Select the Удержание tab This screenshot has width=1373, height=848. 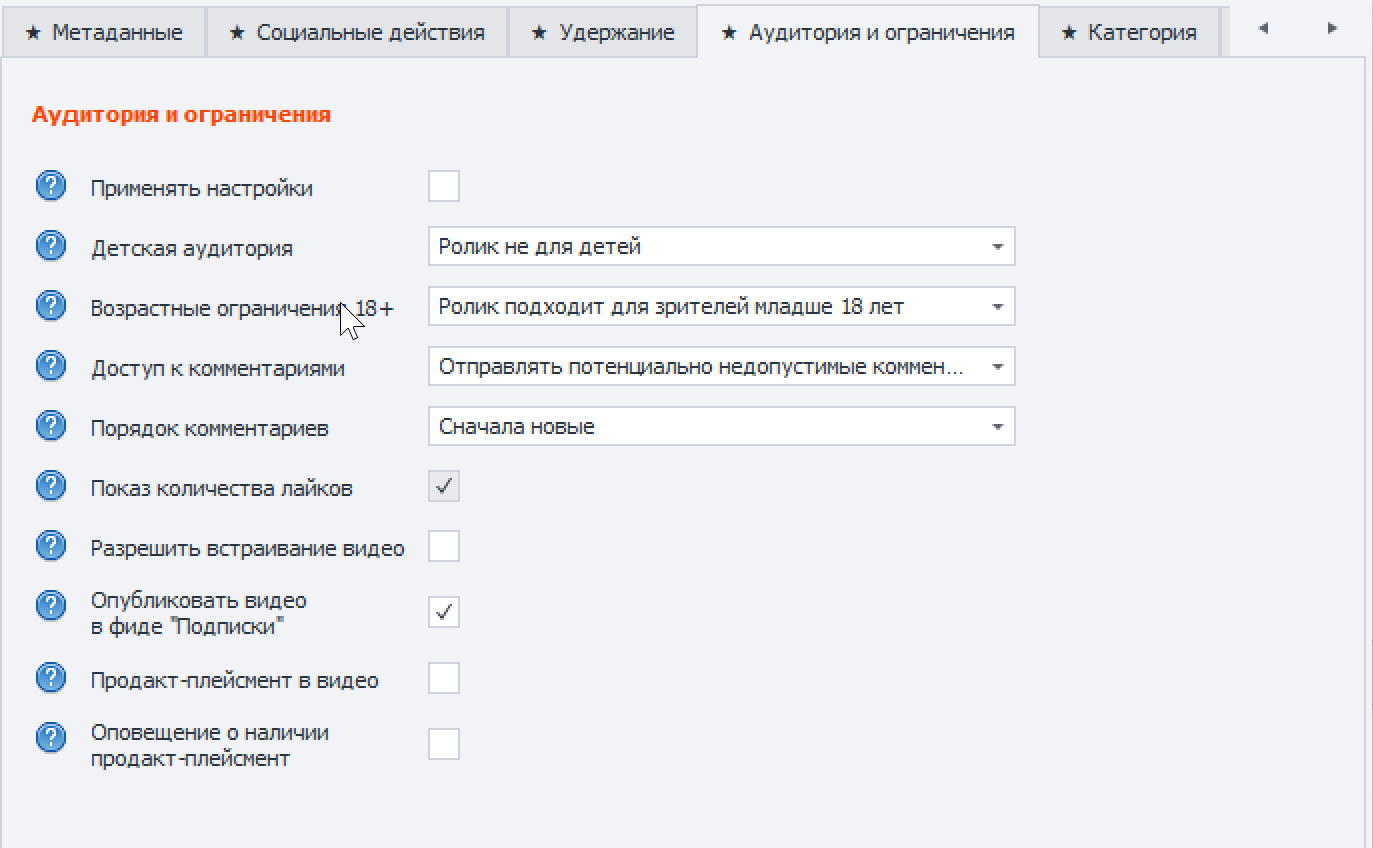(601, 31)
